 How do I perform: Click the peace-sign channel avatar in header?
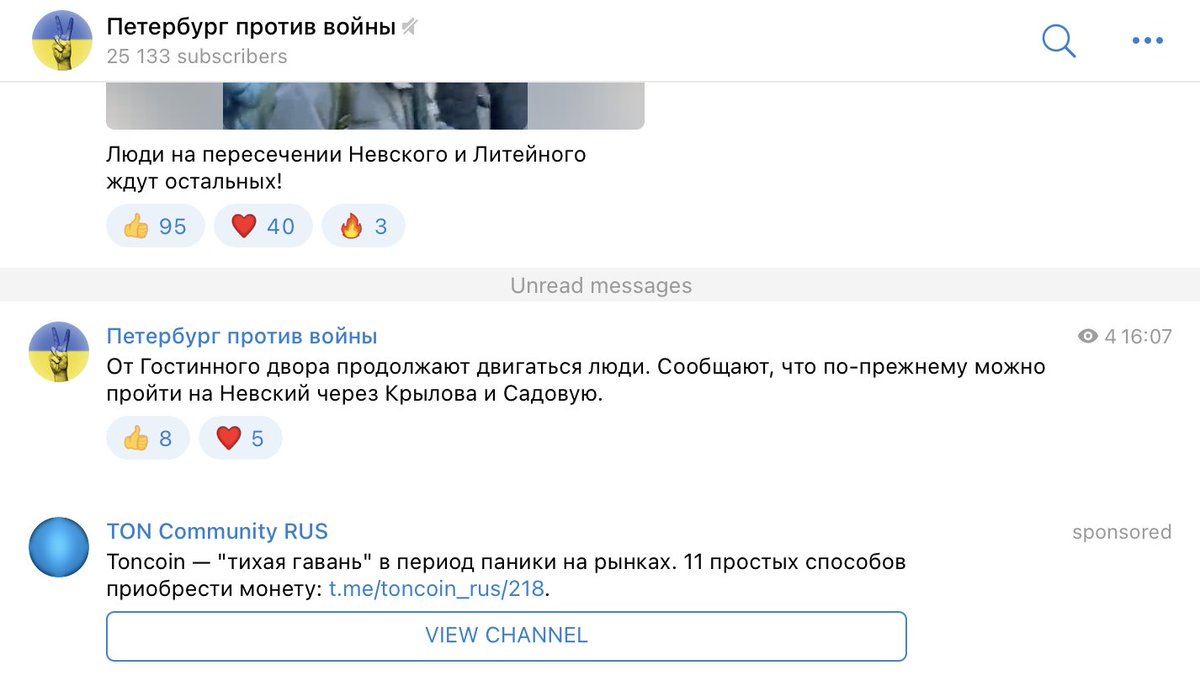pos(61,40)
